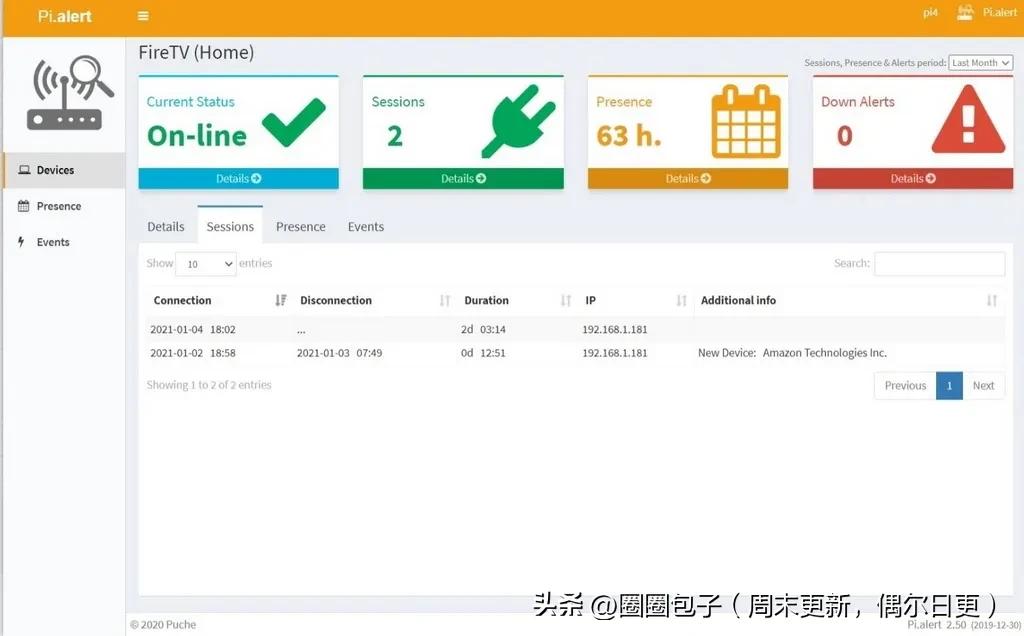This screenshot has height=636, width=1024.
Task: Open the Devices page in the sidebar
Action: (64, 170)
